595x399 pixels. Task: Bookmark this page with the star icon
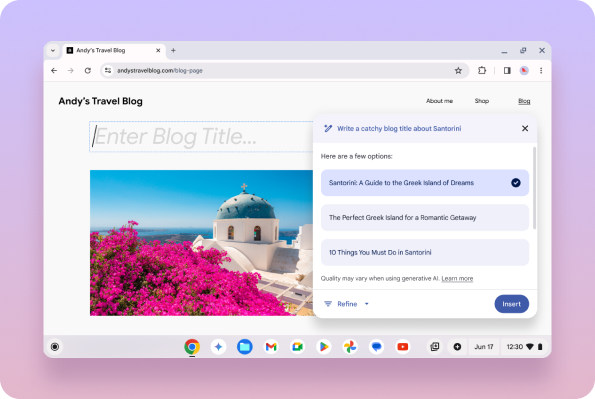pyautogui.click(x=458, y=71)
